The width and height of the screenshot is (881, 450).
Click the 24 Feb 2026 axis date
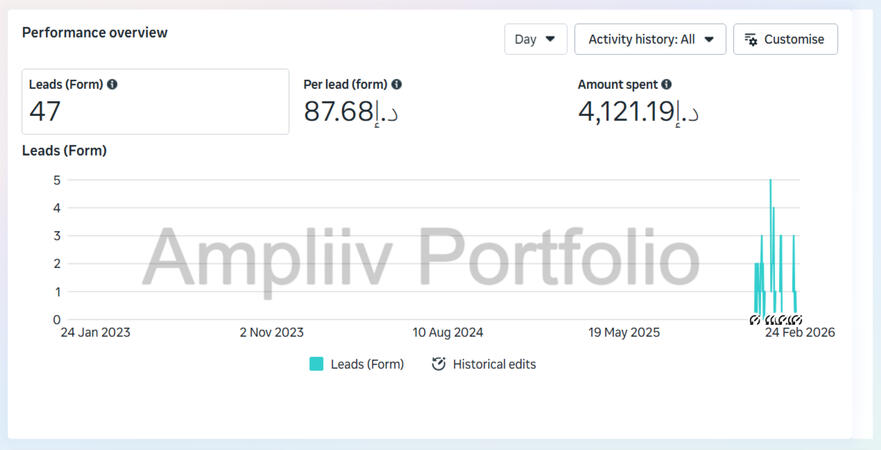click(800, 333)
